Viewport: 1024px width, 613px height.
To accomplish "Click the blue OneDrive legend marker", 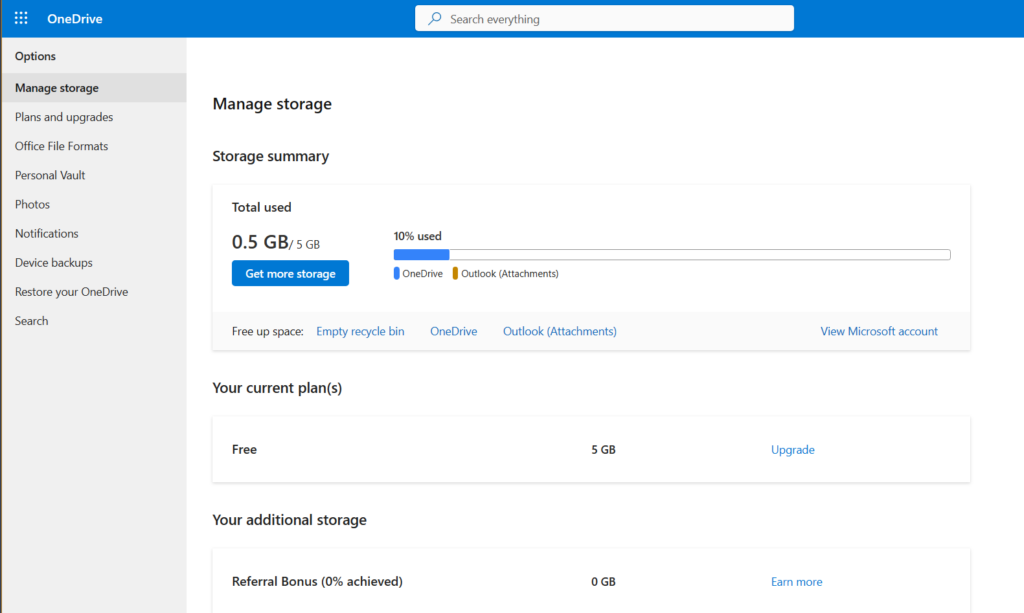I will point(397,273).
